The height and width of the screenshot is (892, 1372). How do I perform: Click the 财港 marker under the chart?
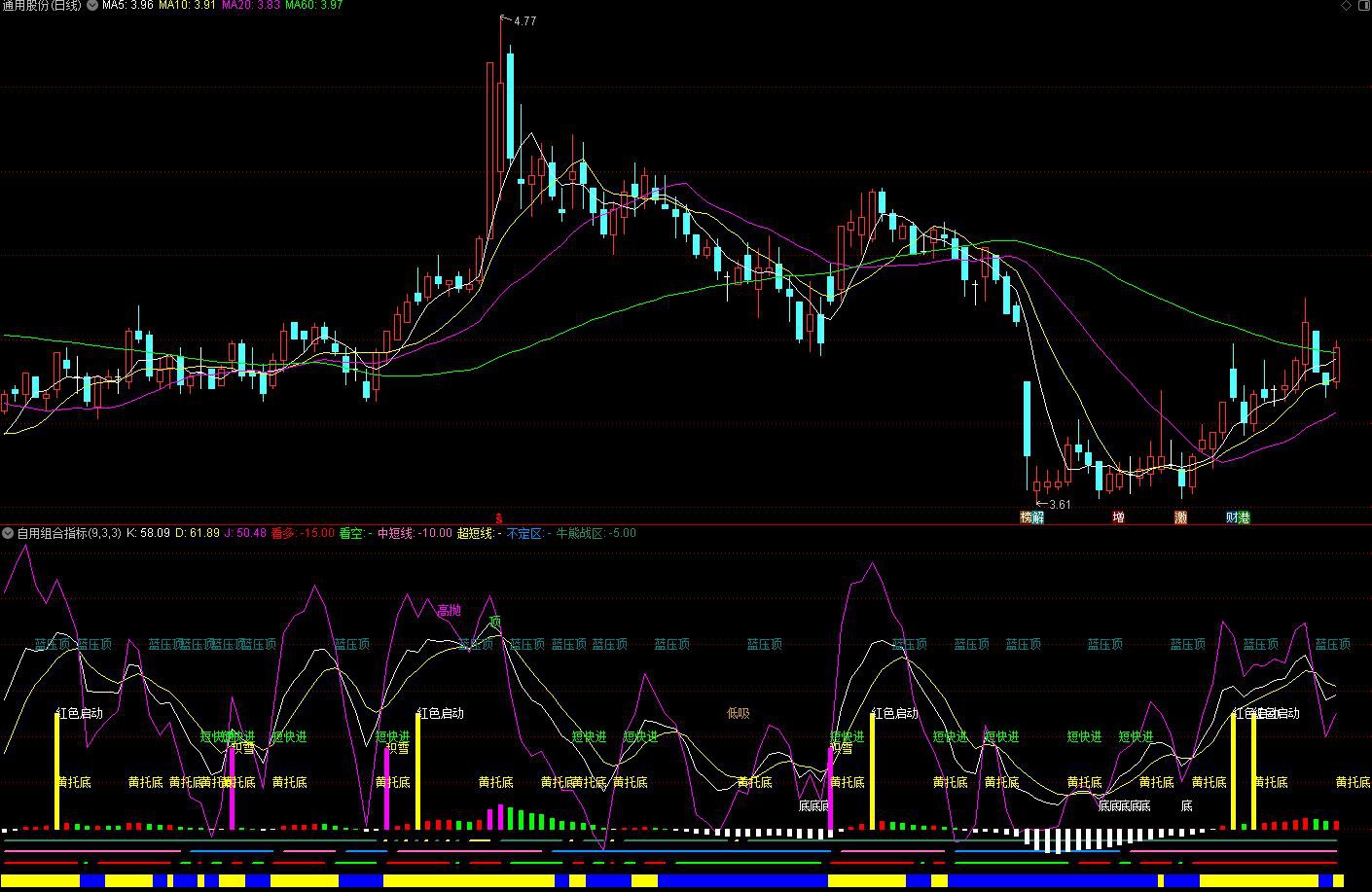click(1238, 517)
